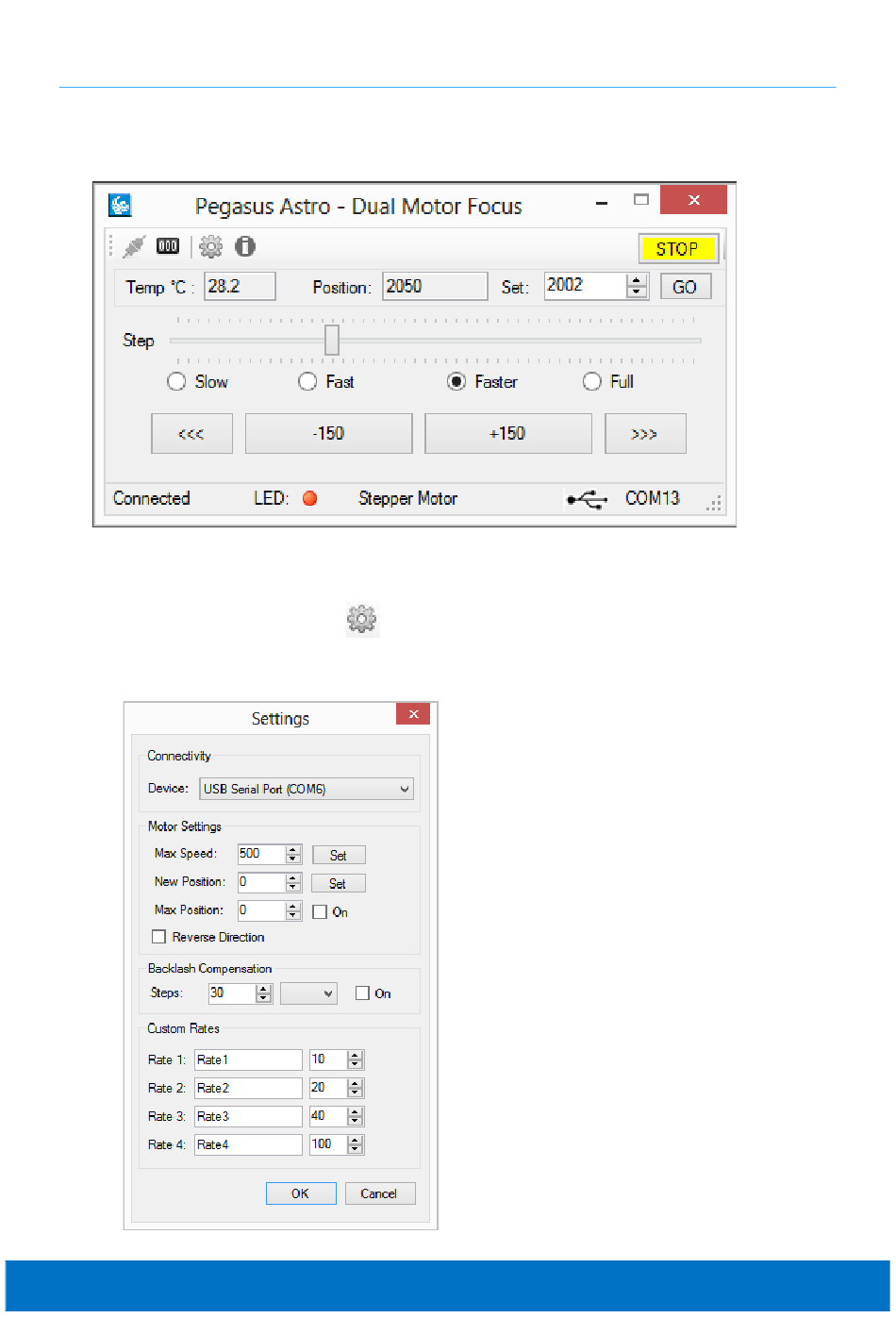Click the Rate 1 name text field

[248, 1060]
